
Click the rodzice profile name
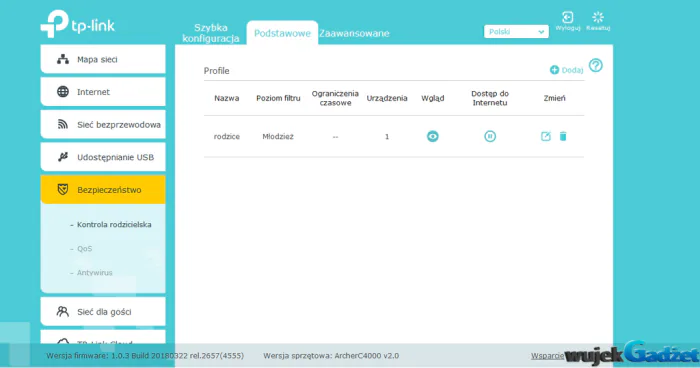click(x=226, y=137)
